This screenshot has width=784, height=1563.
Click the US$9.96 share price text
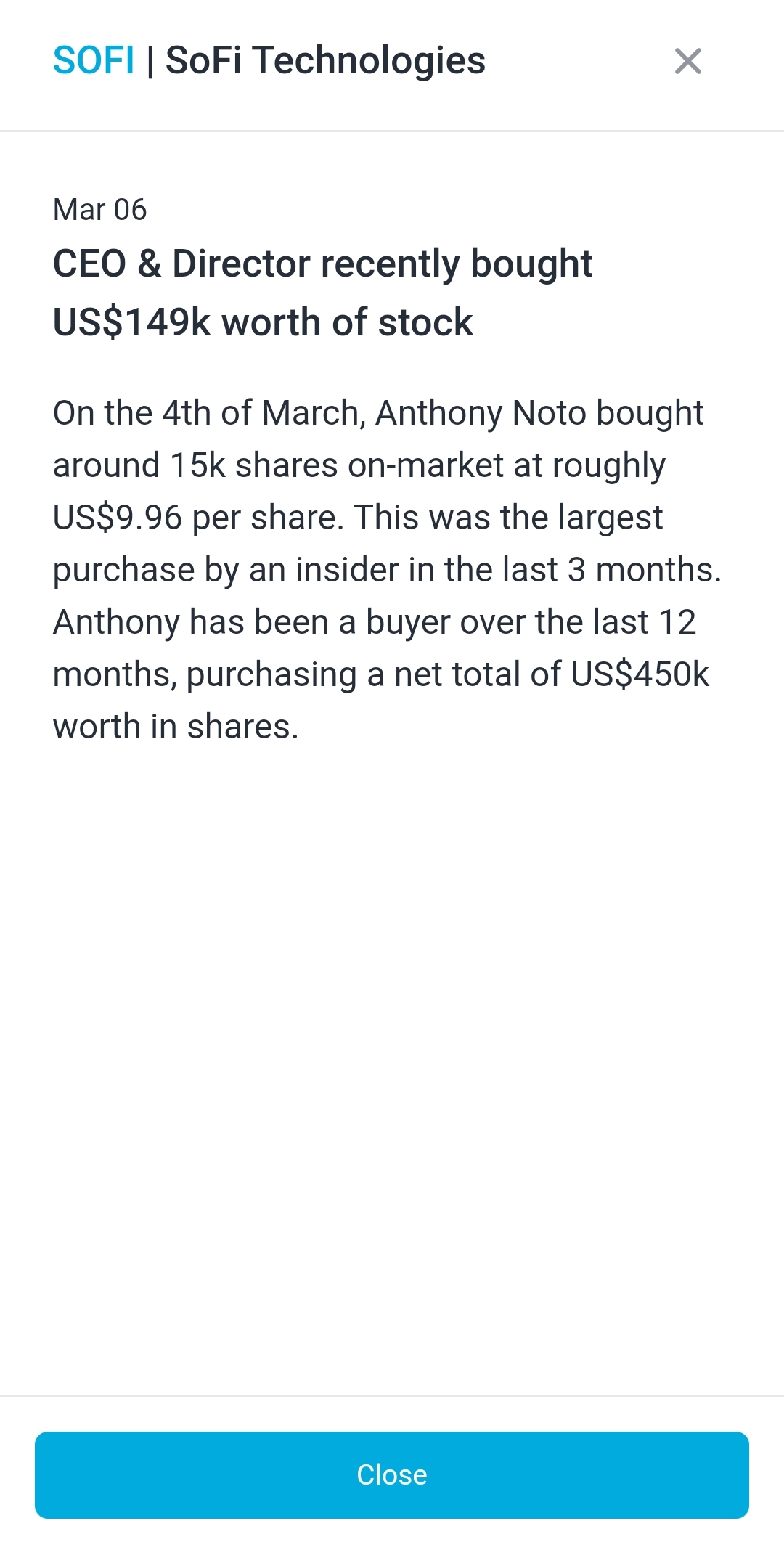point(118,518)
